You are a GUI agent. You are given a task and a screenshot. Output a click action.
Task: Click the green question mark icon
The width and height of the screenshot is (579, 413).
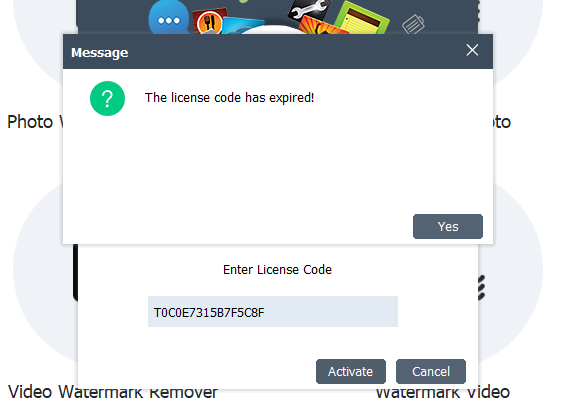(107, 99)
